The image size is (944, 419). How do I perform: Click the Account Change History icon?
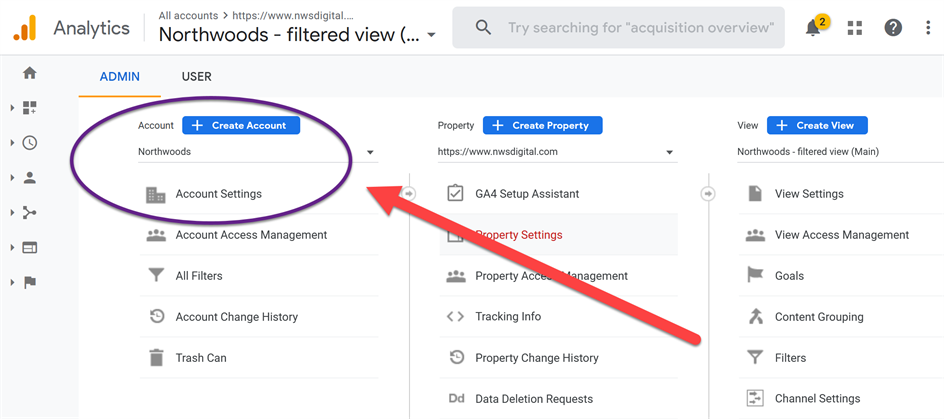click(157, 317)
